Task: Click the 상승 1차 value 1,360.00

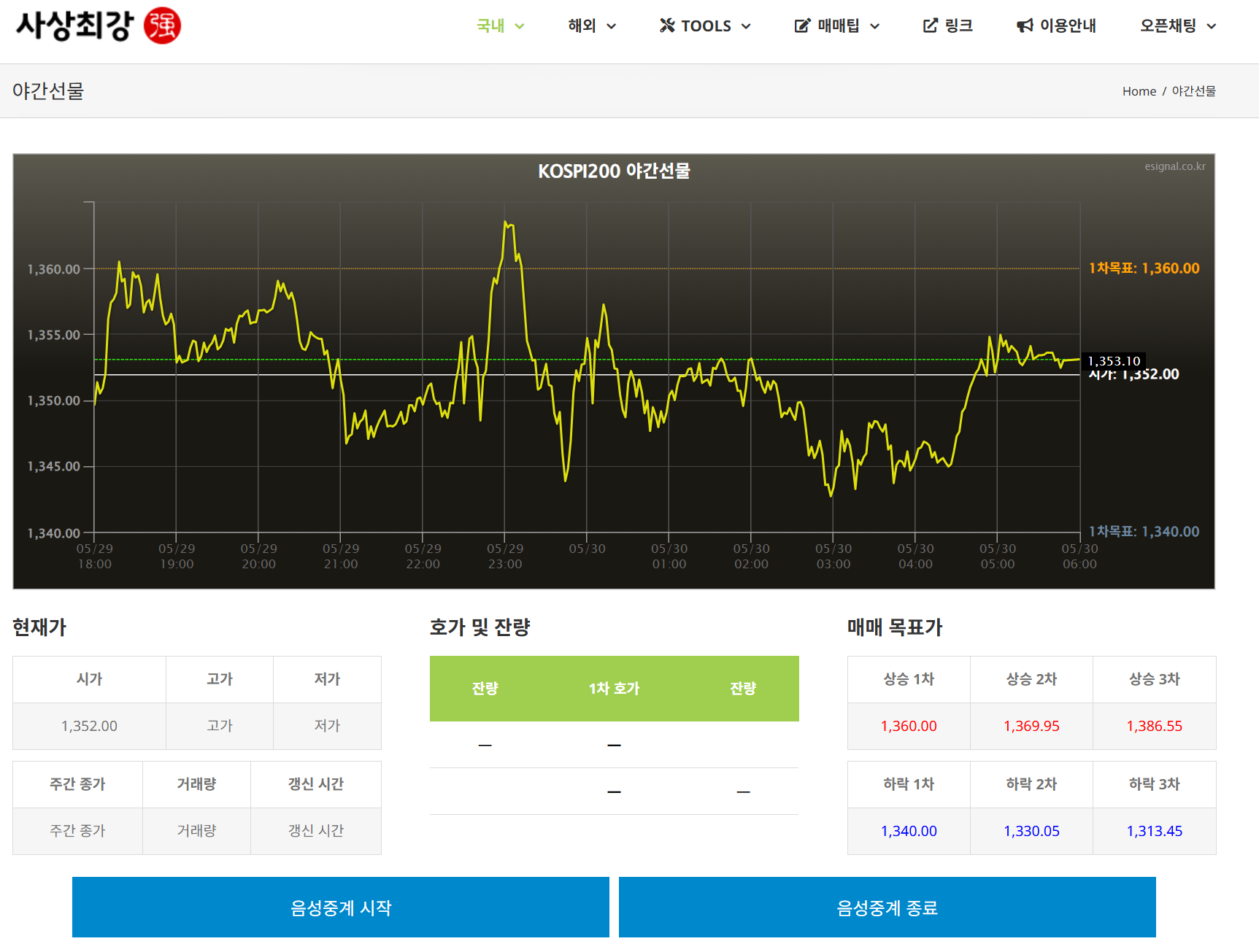Action: 909,726
